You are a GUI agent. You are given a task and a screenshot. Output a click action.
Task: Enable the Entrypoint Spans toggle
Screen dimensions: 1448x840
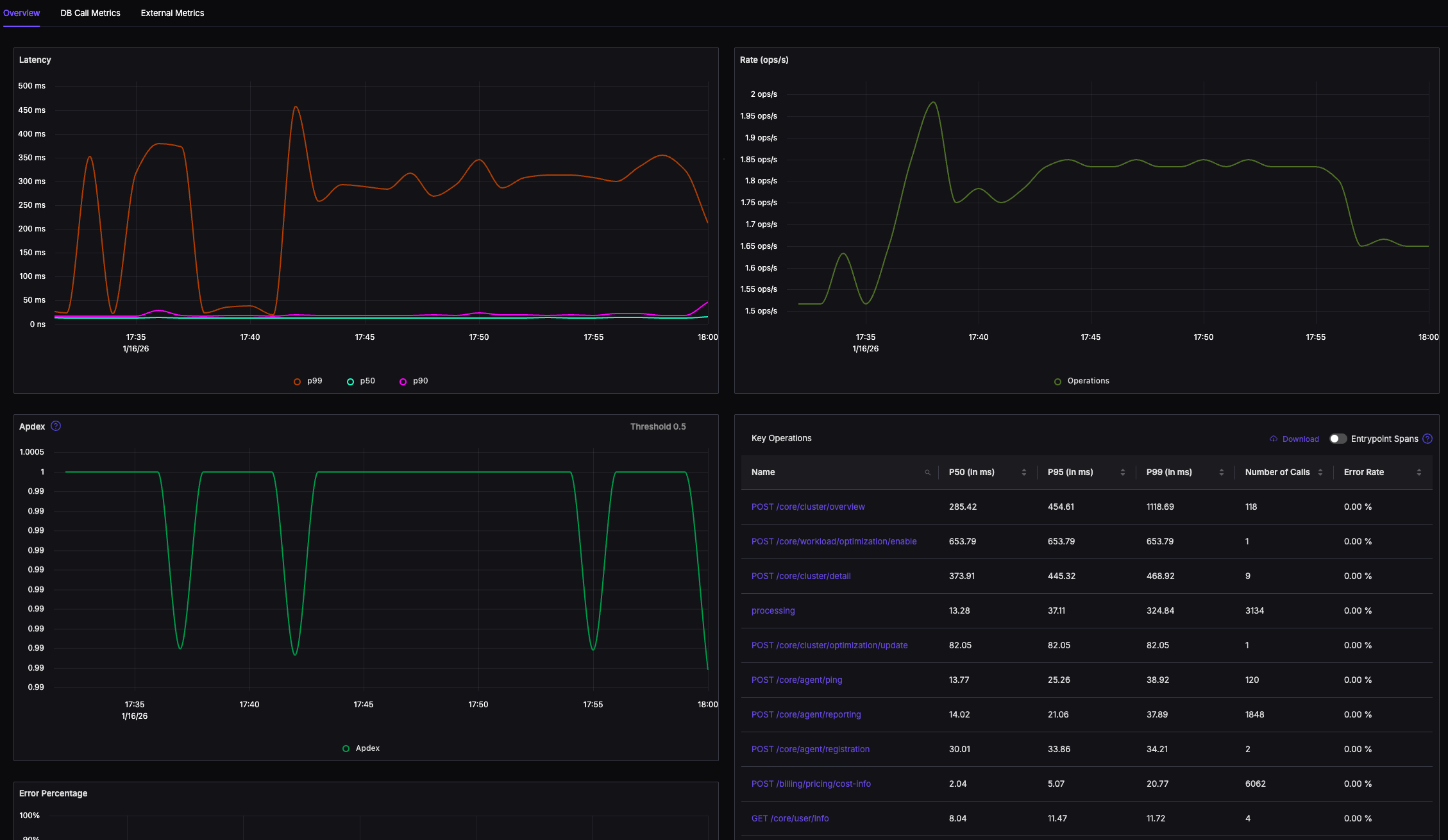1338,439
